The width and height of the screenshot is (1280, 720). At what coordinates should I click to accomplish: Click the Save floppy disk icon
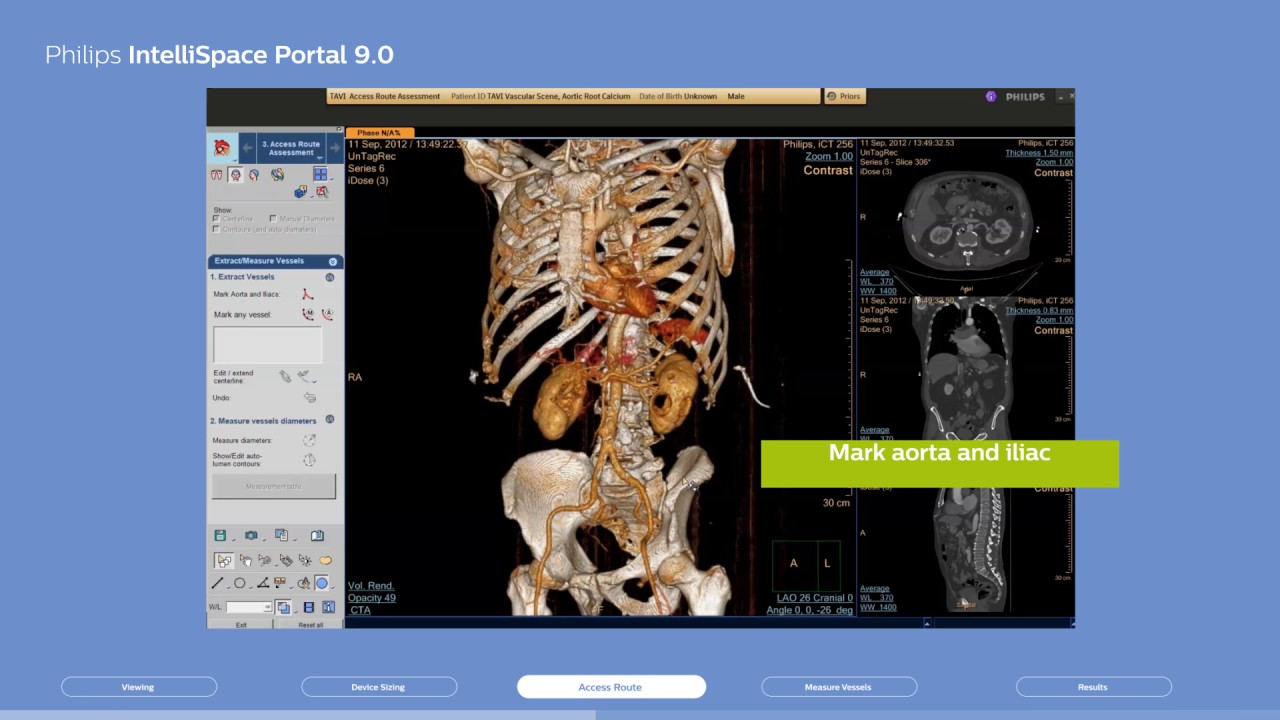[220, 535]
